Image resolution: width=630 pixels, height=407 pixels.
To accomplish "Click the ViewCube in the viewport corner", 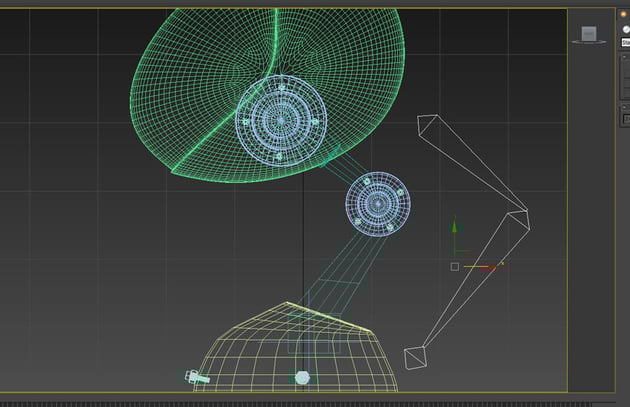I will pos(589,35).
